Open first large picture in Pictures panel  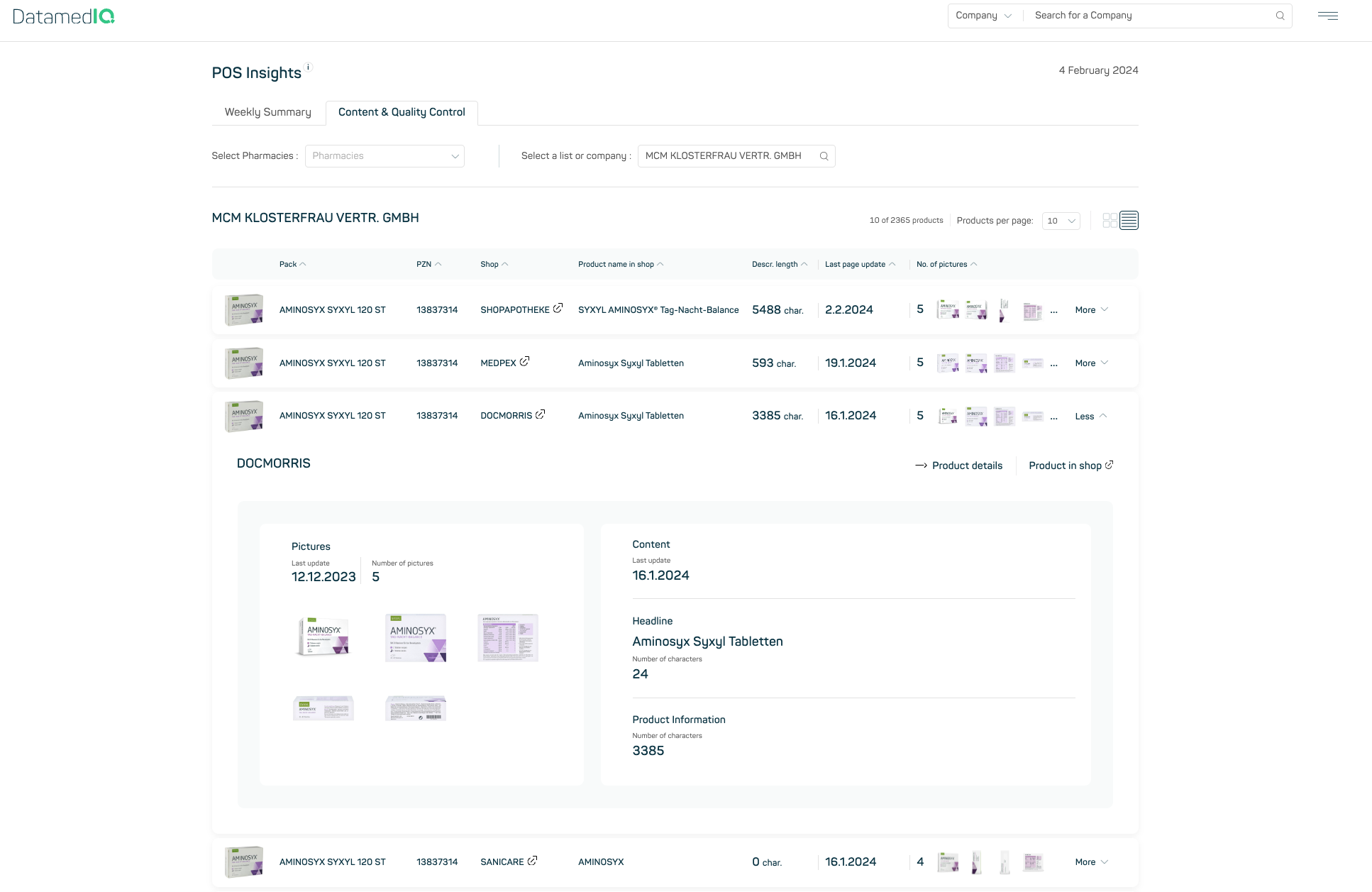[323, 637]
